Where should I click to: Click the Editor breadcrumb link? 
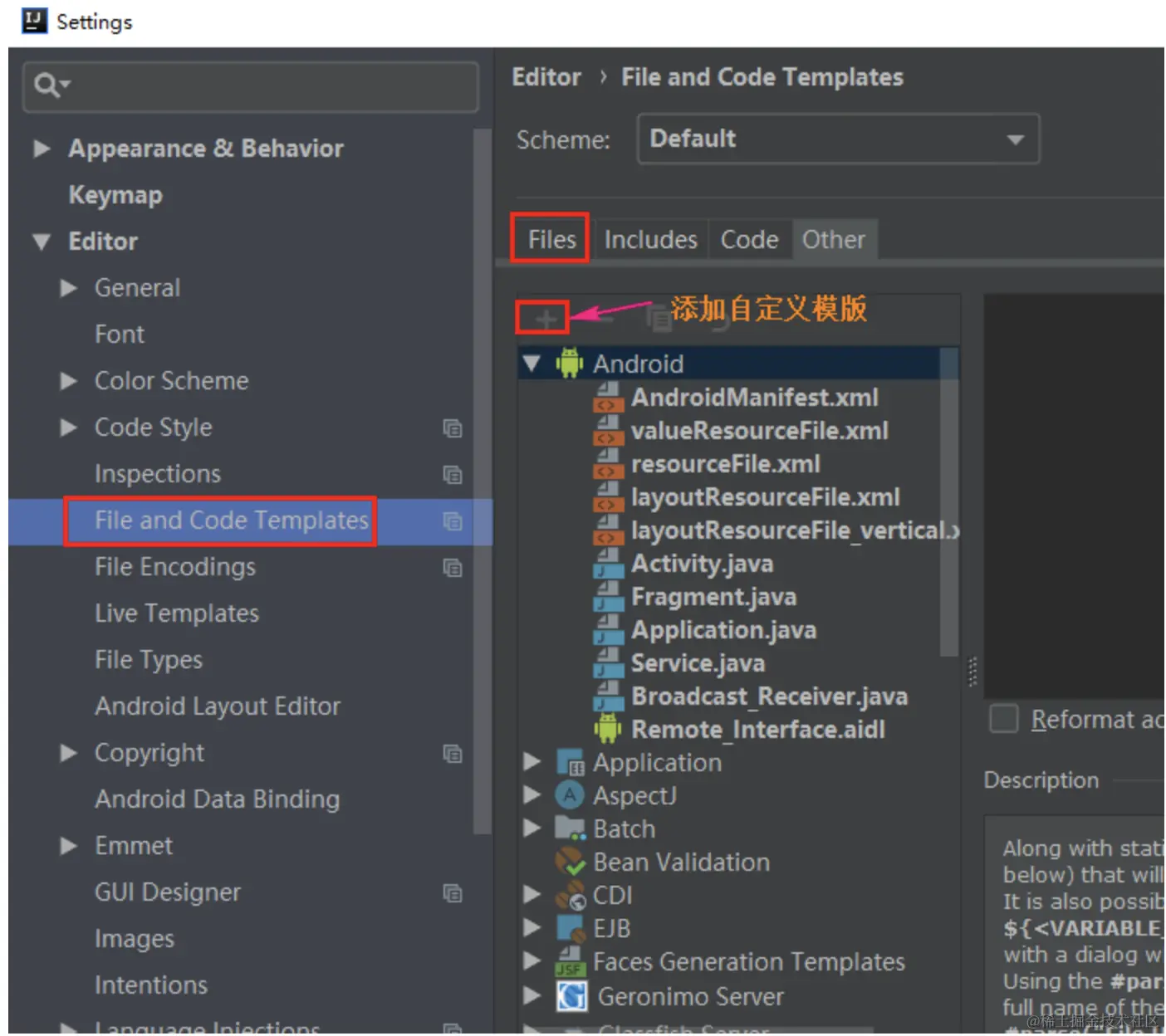[546, 77]
